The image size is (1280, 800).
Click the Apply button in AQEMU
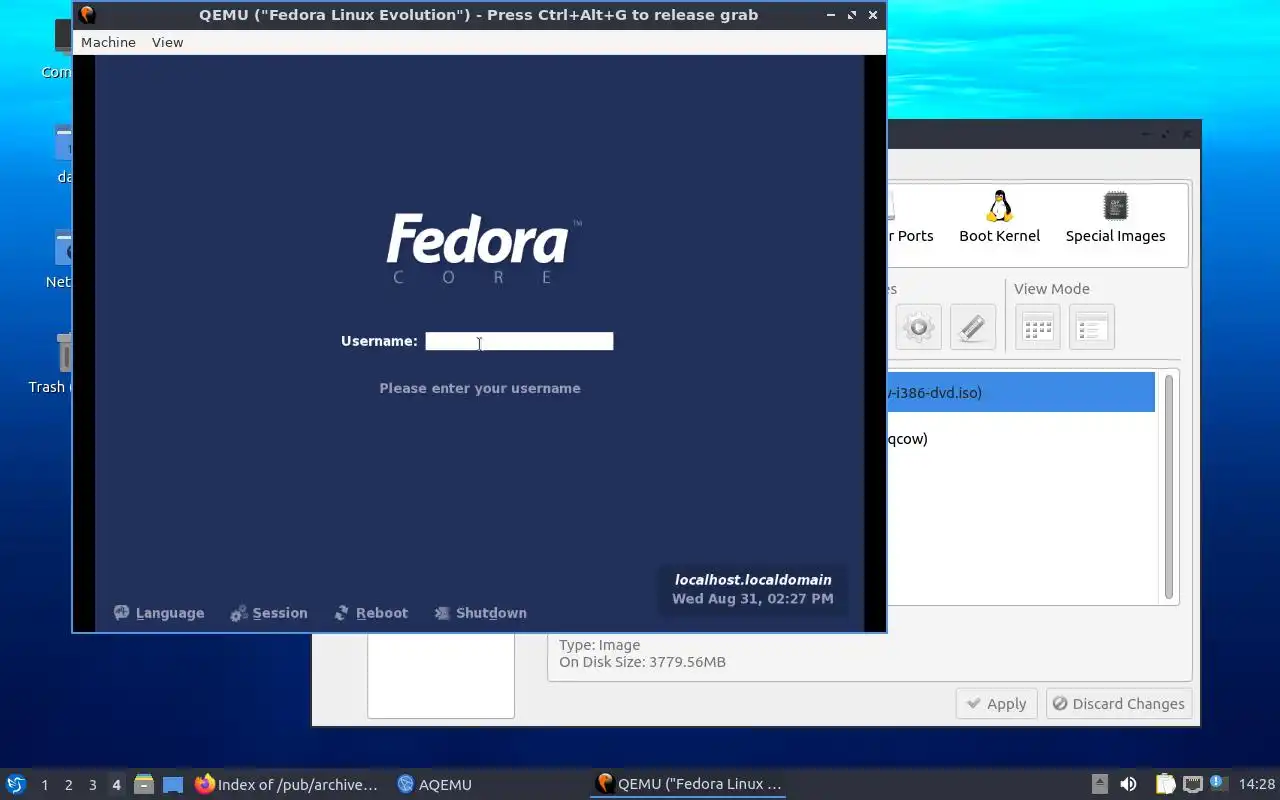[x=996, y=704]
